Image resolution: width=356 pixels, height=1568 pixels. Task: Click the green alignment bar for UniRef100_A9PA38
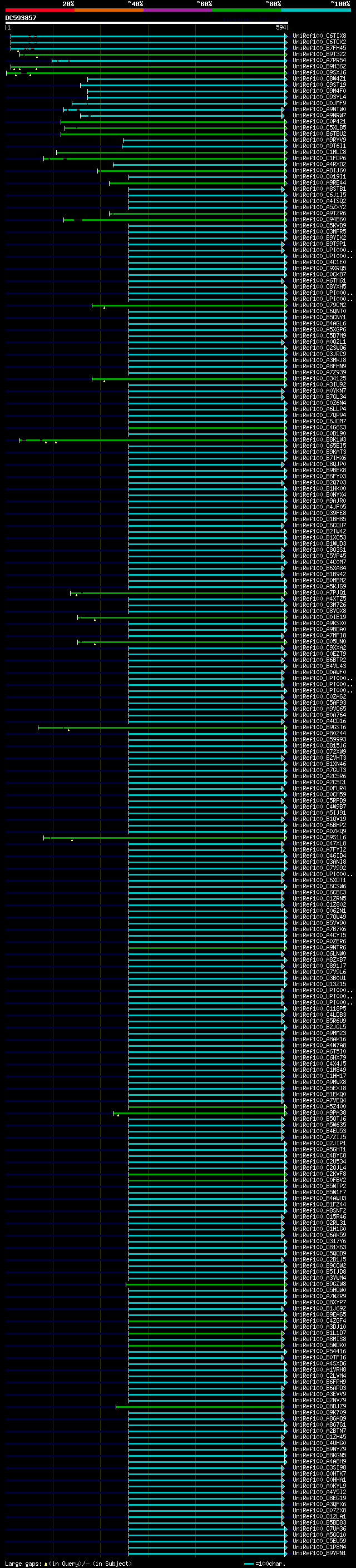[200, 1112]
